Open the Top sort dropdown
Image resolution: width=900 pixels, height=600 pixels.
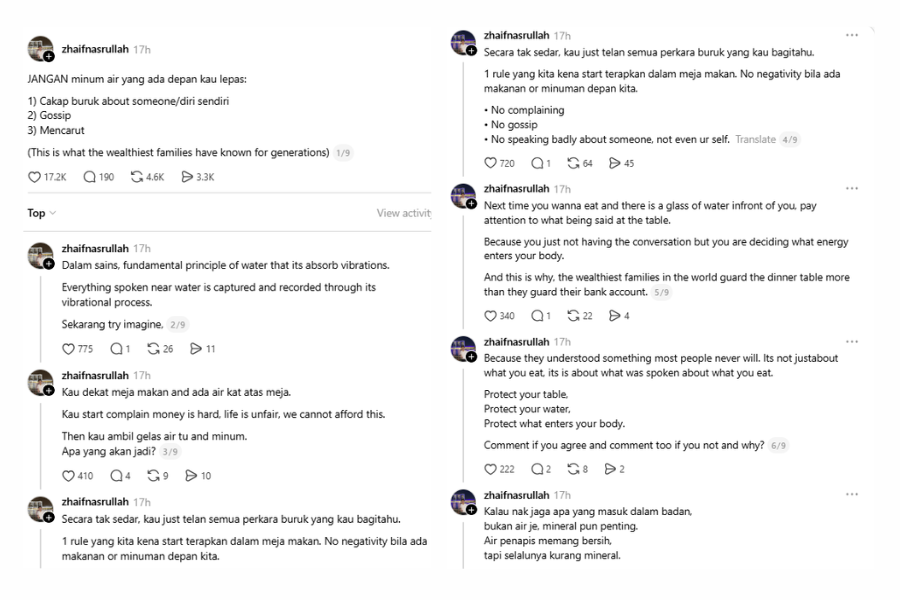pyautogui.click(x=41, y=213)
